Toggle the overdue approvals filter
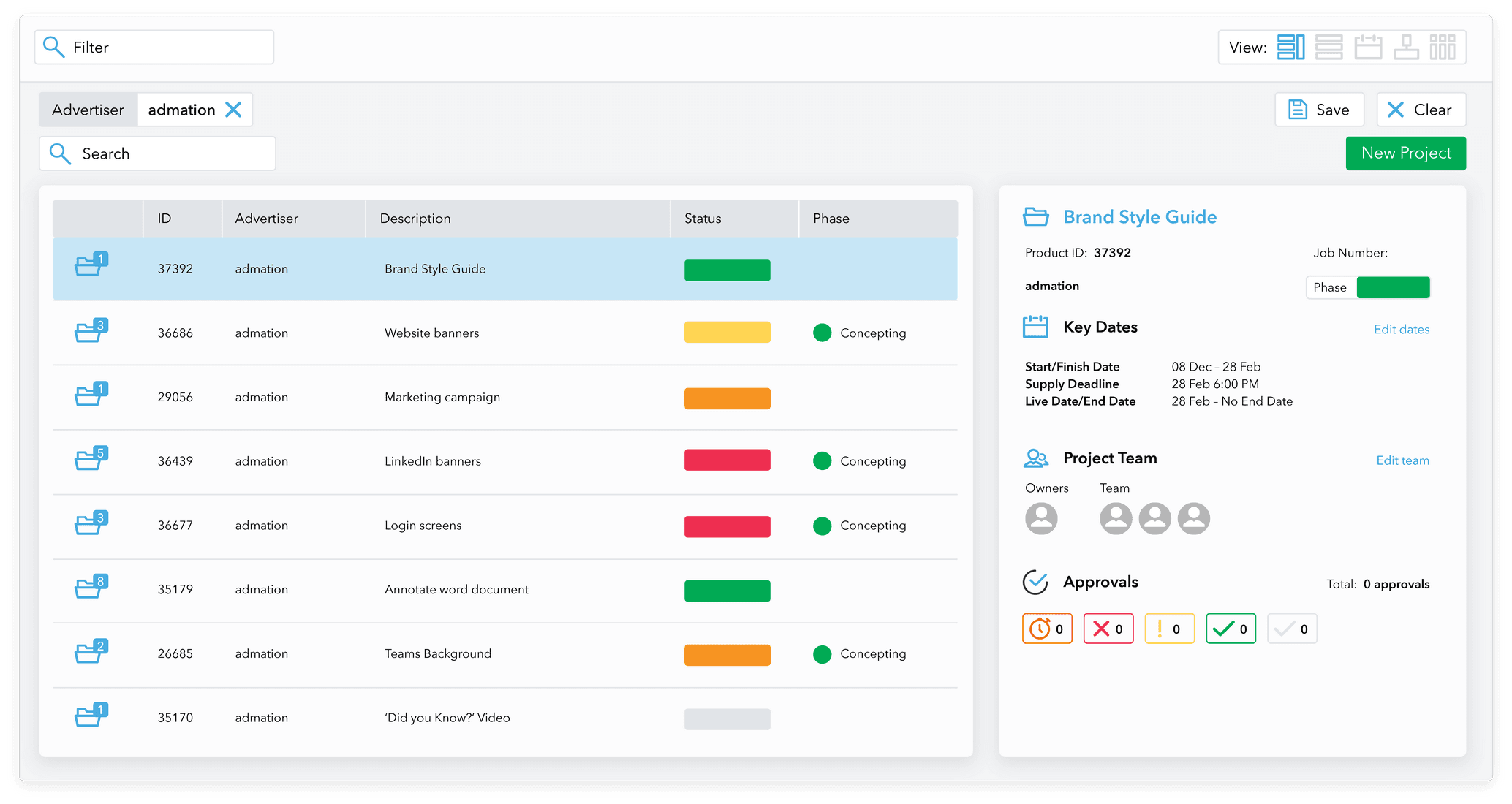The image size is (1512, 804). 1047,628
